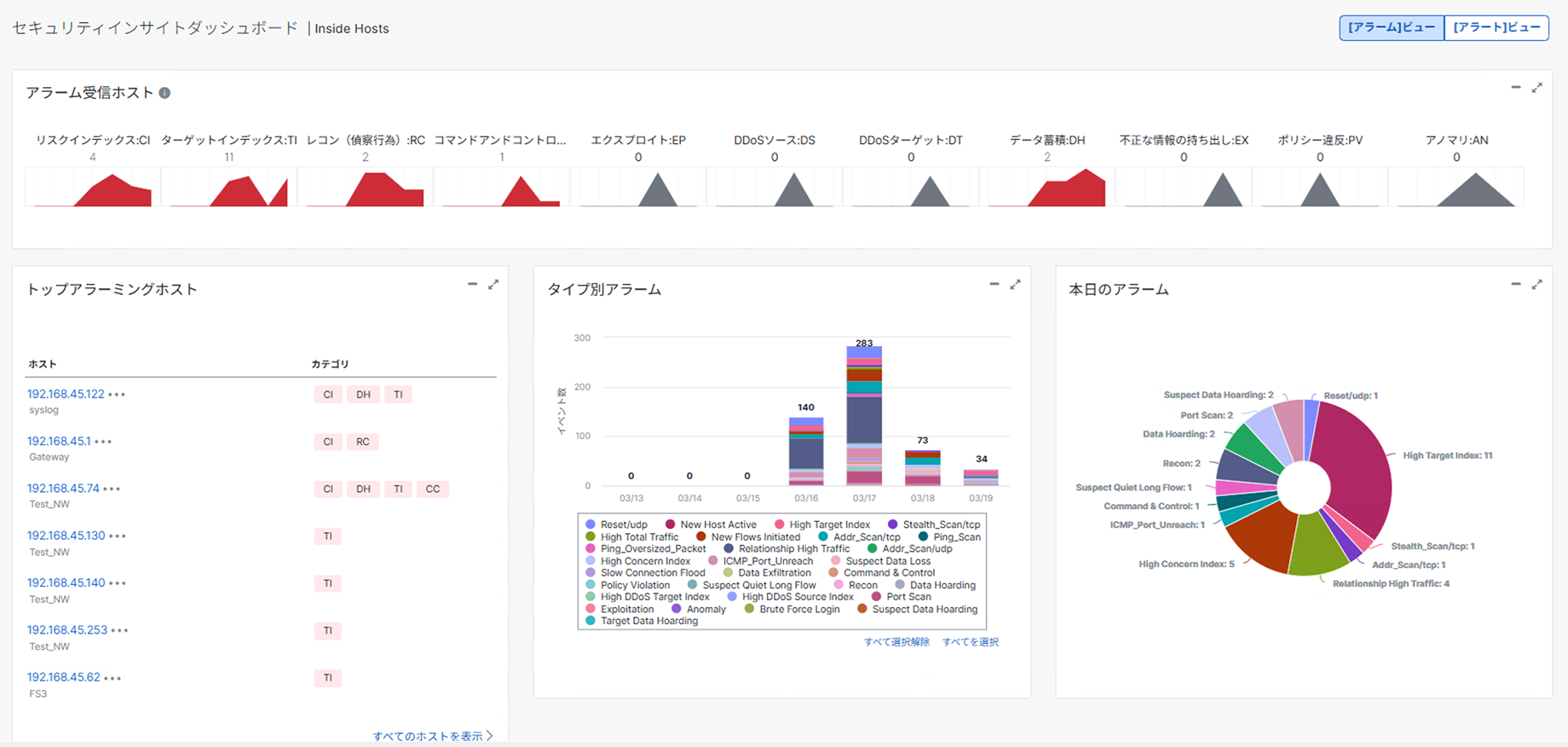Maximize the トップアラーミングホスト panel
1568x747 pixels.
(x=493, y=285)
